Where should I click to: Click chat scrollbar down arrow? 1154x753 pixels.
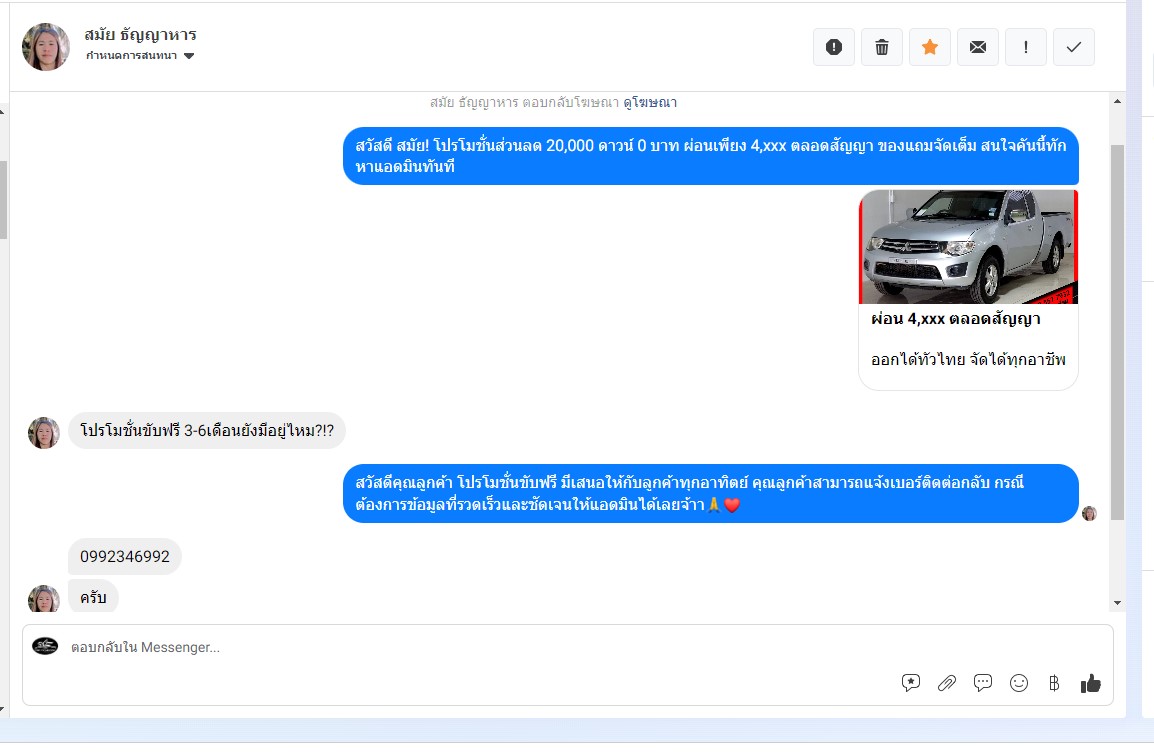pyautogui.click(x=1117, y=603)
